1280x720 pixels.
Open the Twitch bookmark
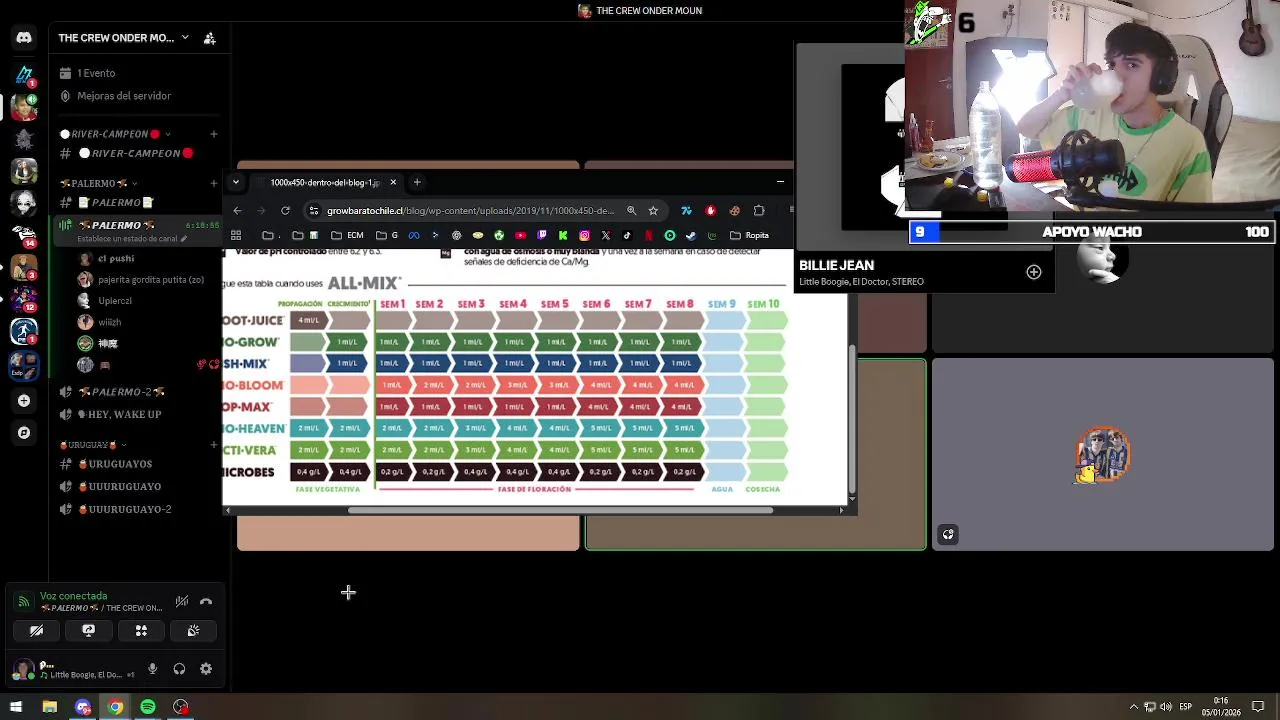point(542,236)
